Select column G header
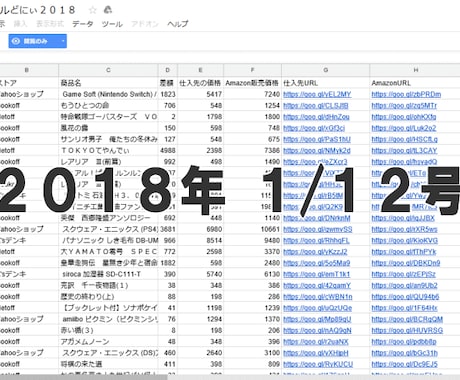Screen dimensions: 460x380 click(x=326, y=70)
